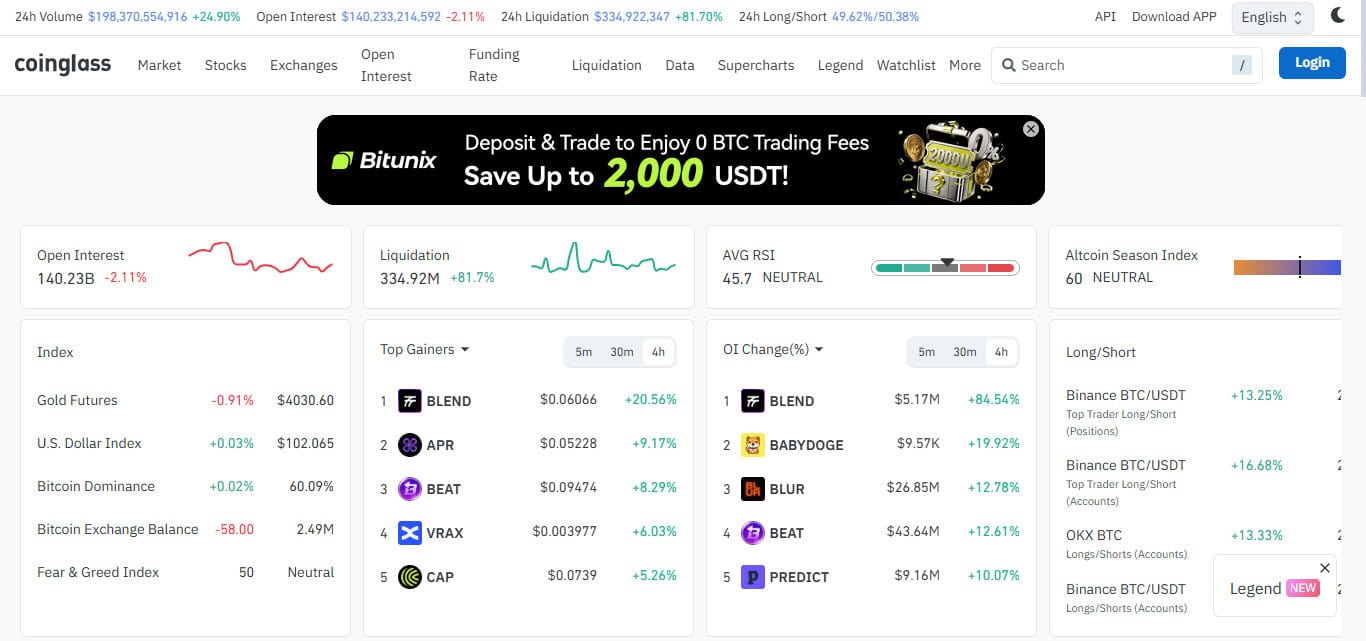Focus the Search input field
Viewport: 1366px width, 641px height.
(x=1129, y=65)
